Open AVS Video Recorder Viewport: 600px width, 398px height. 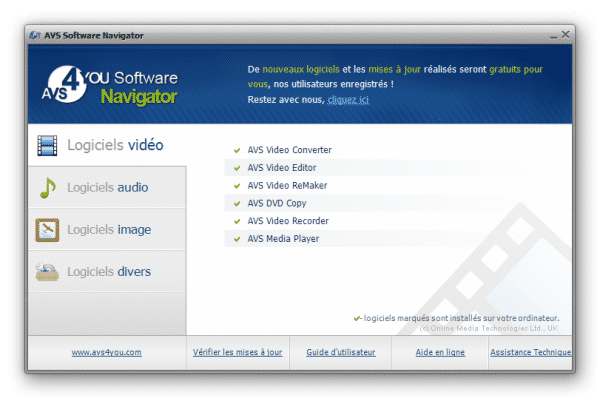click(288, 221)
